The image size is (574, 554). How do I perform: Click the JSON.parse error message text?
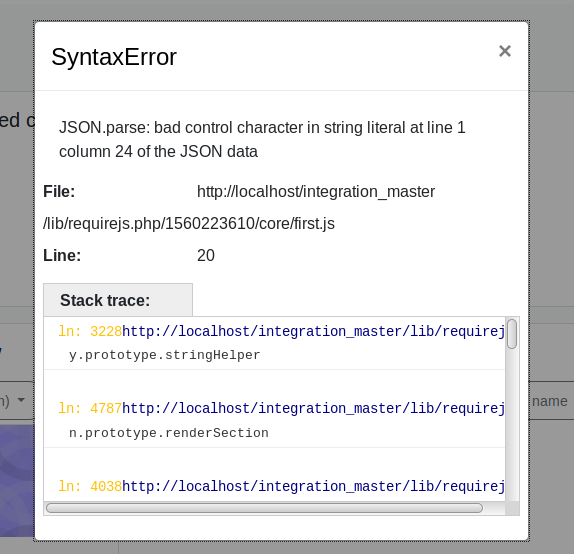[x=262, y=140]
